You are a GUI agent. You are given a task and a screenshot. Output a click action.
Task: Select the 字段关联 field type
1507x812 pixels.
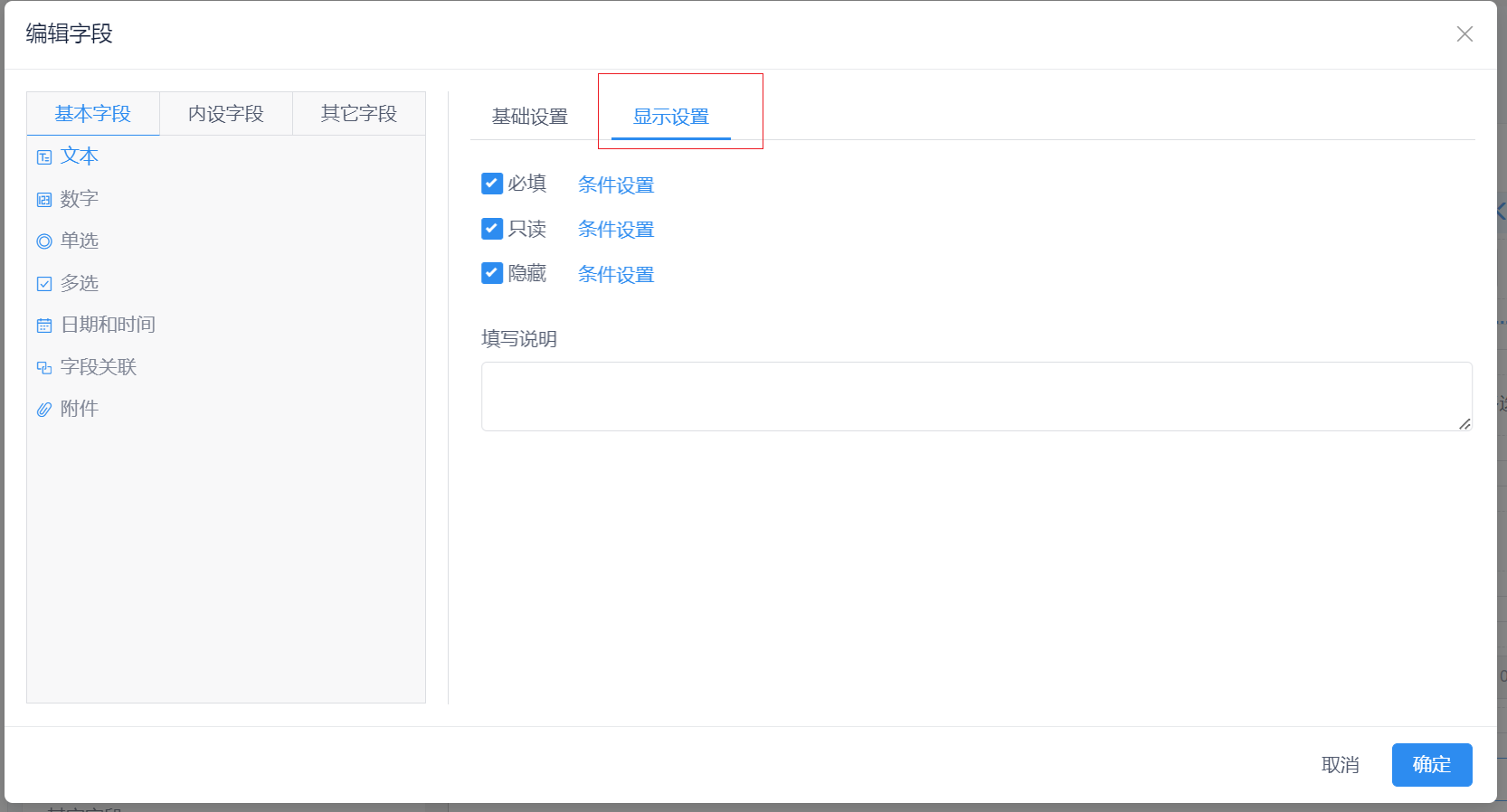point(99,367)
